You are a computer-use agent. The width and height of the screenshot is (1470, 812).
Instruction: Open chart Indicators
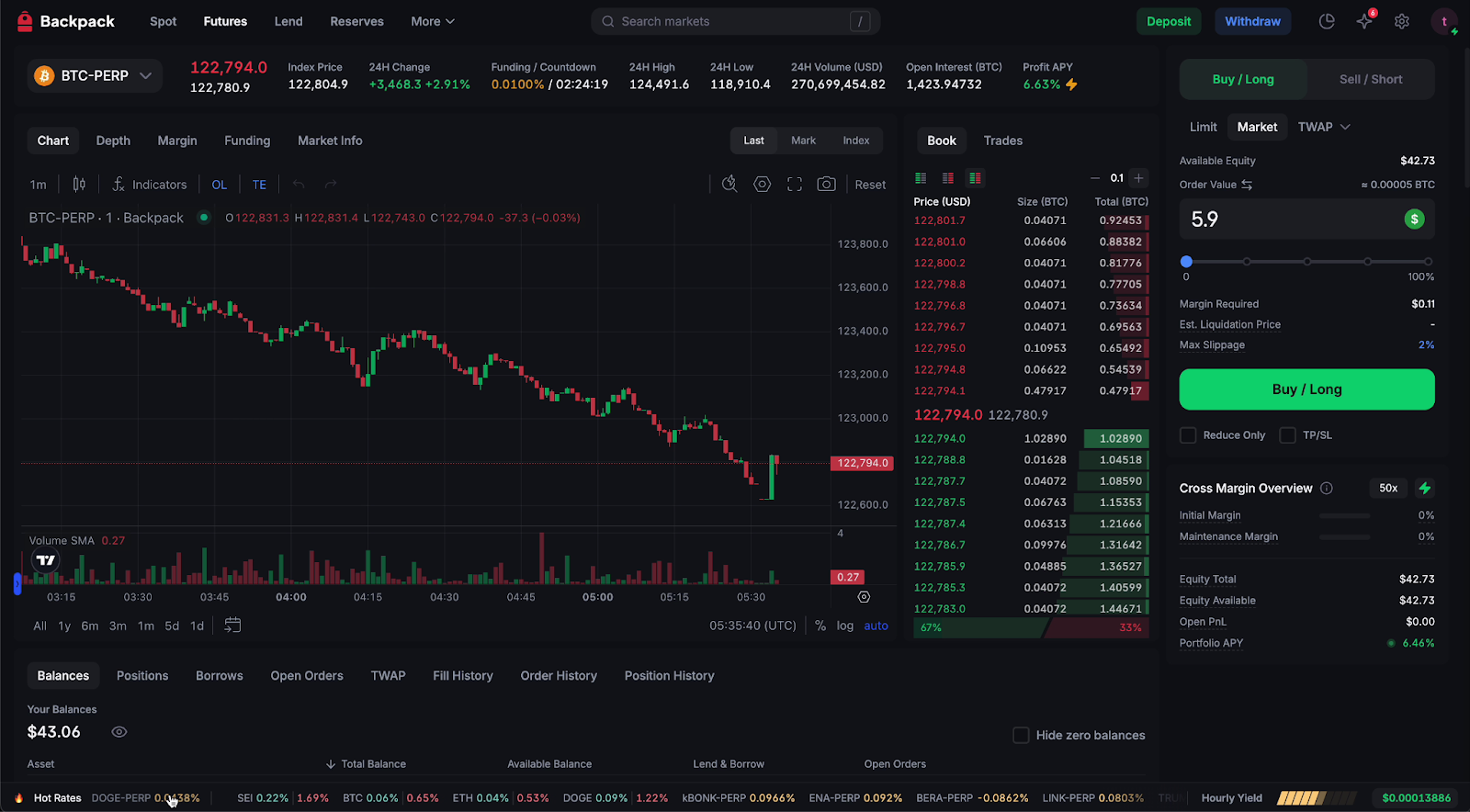coord(149,185)
